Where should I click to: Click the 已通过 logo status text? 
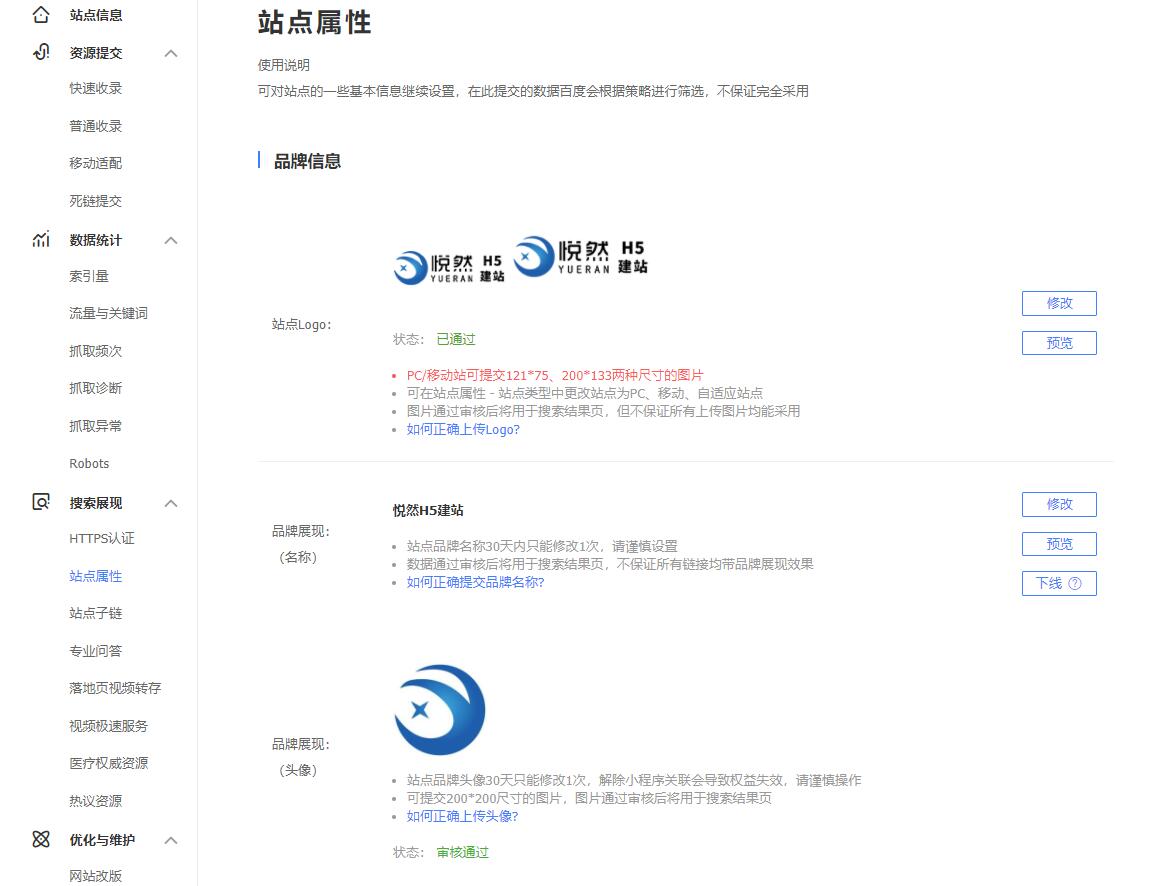[456, 339]
